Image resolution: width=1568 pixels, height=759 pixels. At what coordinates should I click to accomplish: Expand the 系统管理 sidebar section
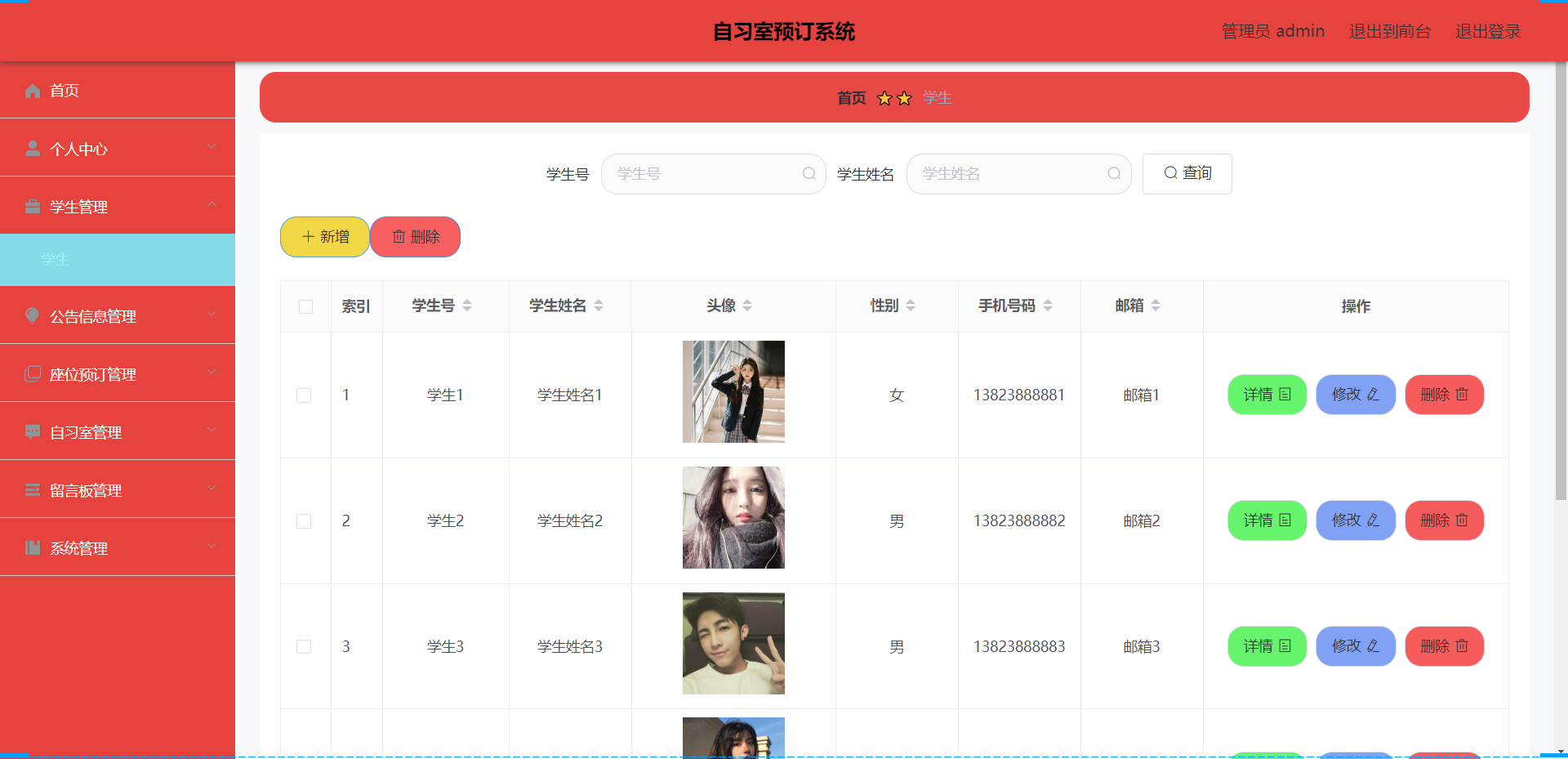212,547
